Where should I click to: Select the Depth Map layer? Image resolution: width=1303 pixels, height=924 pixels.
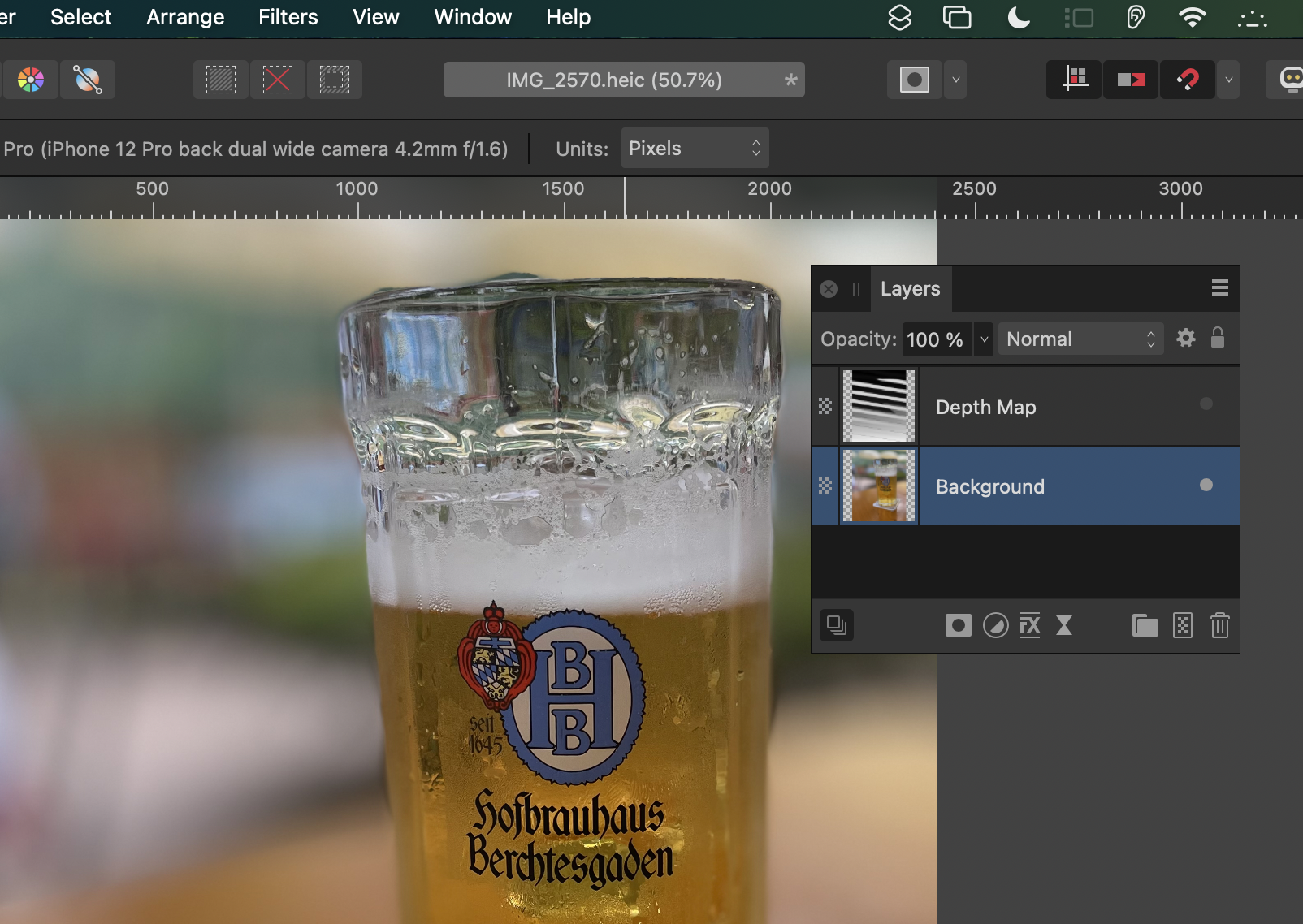[x=1026, y=406]
